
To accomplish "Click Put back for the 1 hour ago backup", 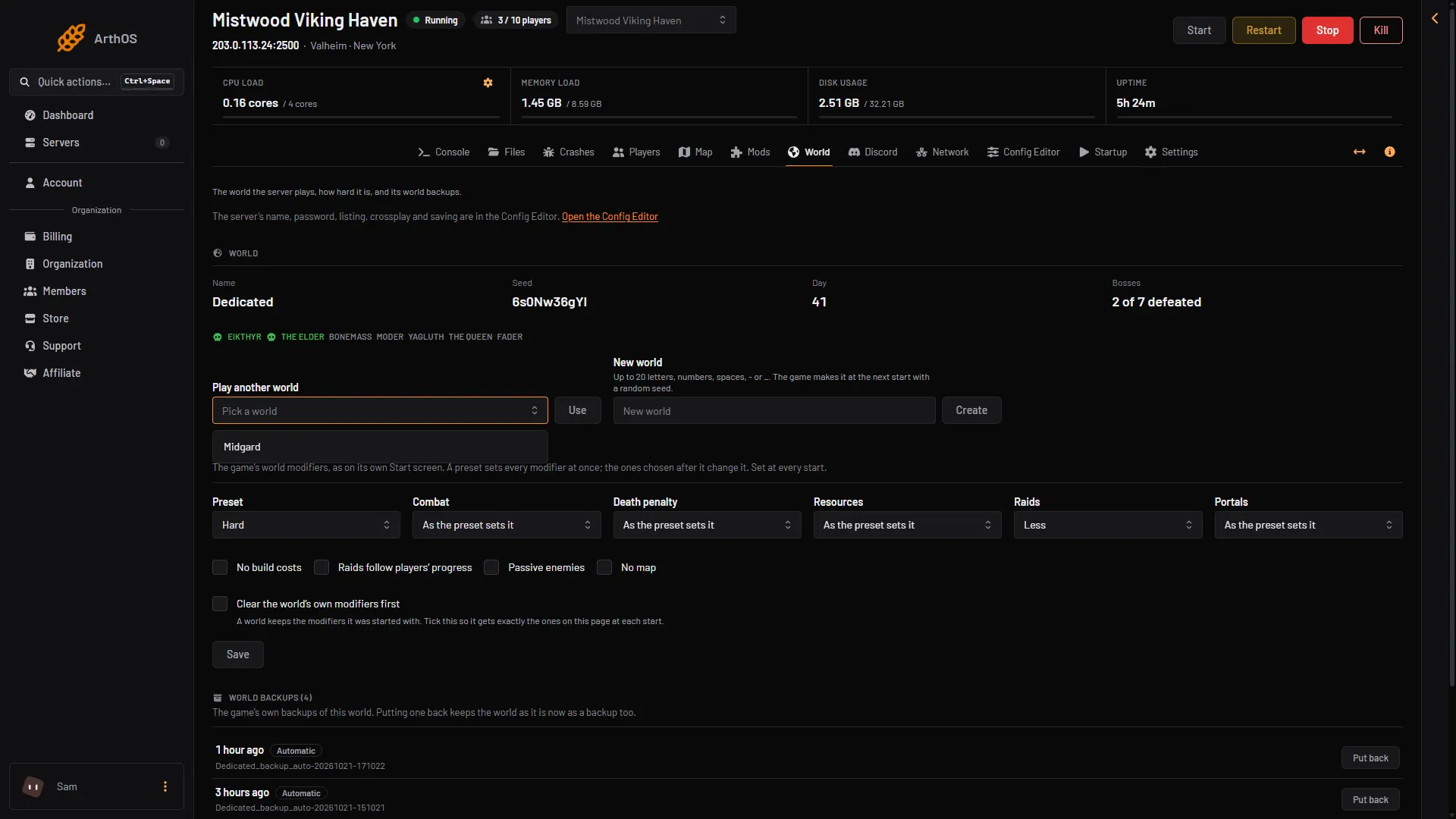I will click(x=1370, y=758).
